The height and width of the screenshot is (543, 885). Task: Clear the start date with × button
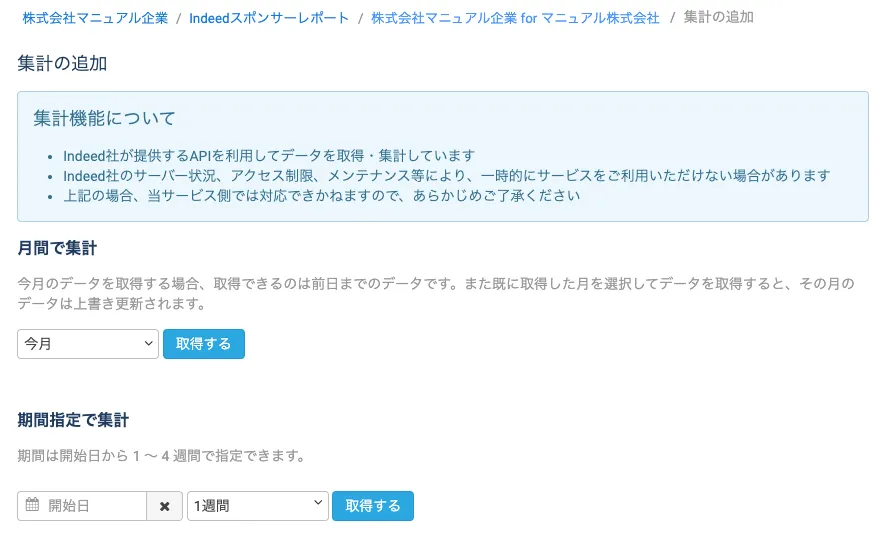click(x=165, y=506)
